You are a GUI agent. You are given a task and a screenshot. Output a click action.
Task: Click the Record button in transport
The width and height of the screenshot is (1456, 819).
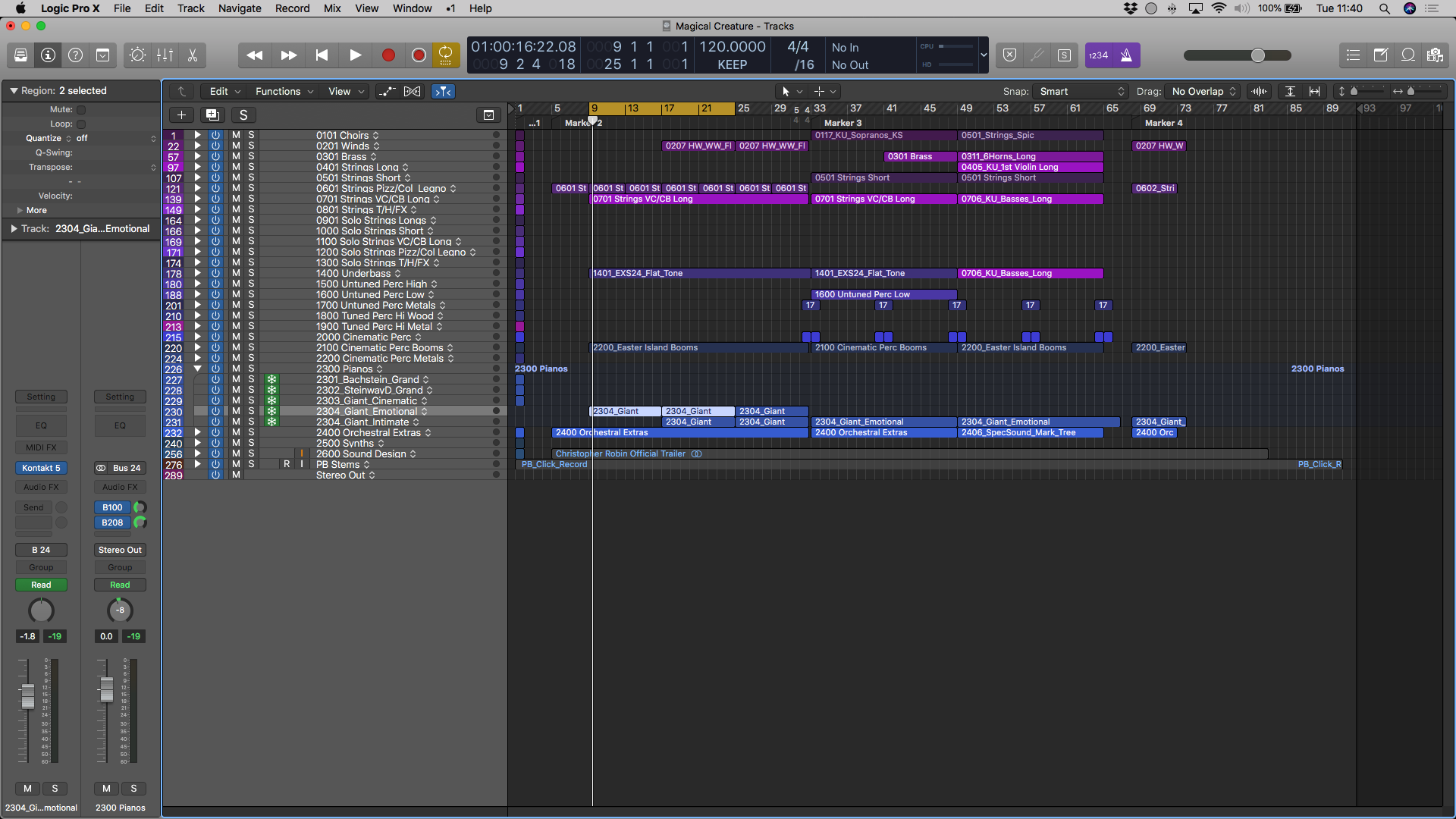point(388,55)
